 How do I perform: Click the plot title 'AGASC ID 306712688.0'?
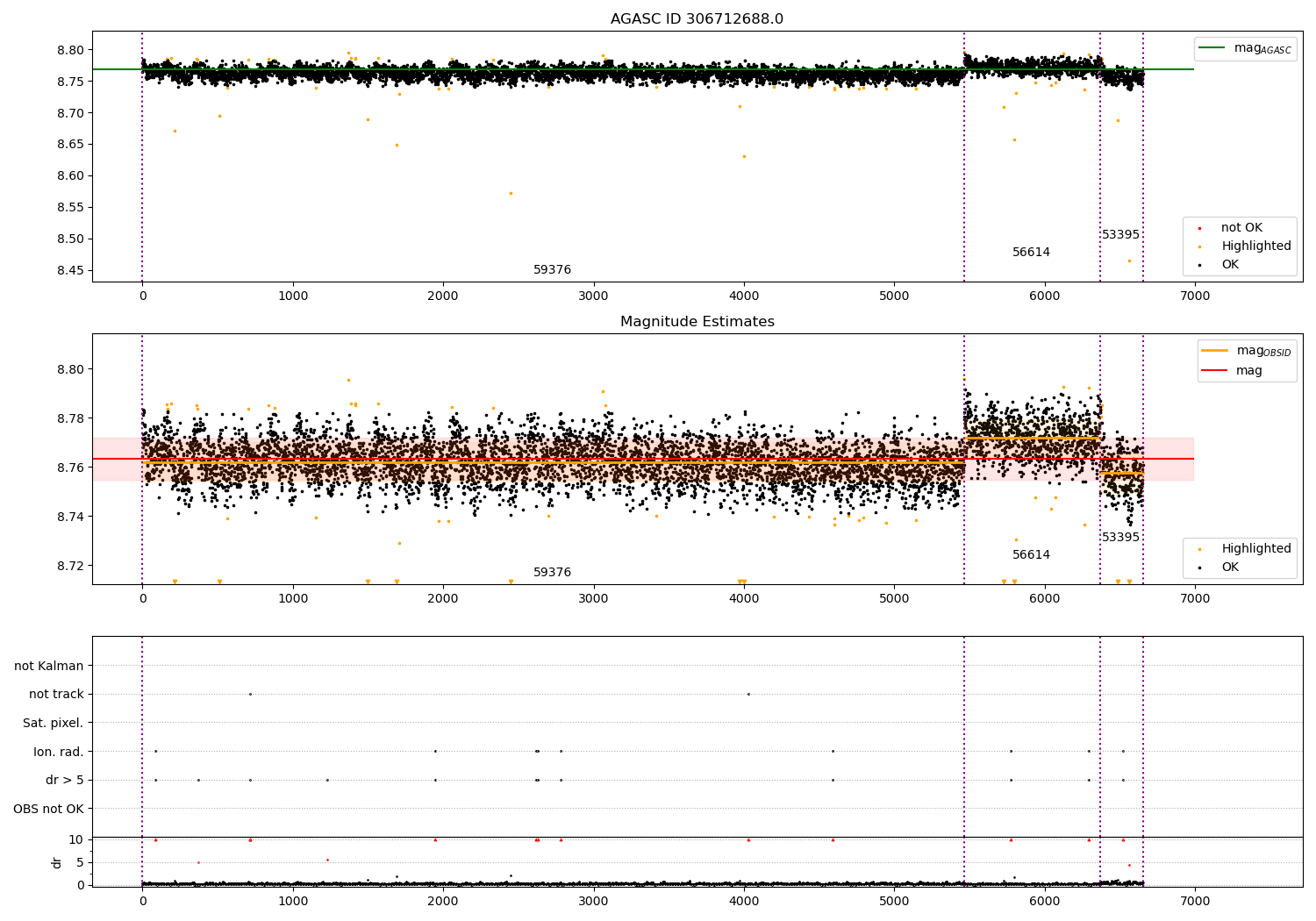[x=697, y=19]
